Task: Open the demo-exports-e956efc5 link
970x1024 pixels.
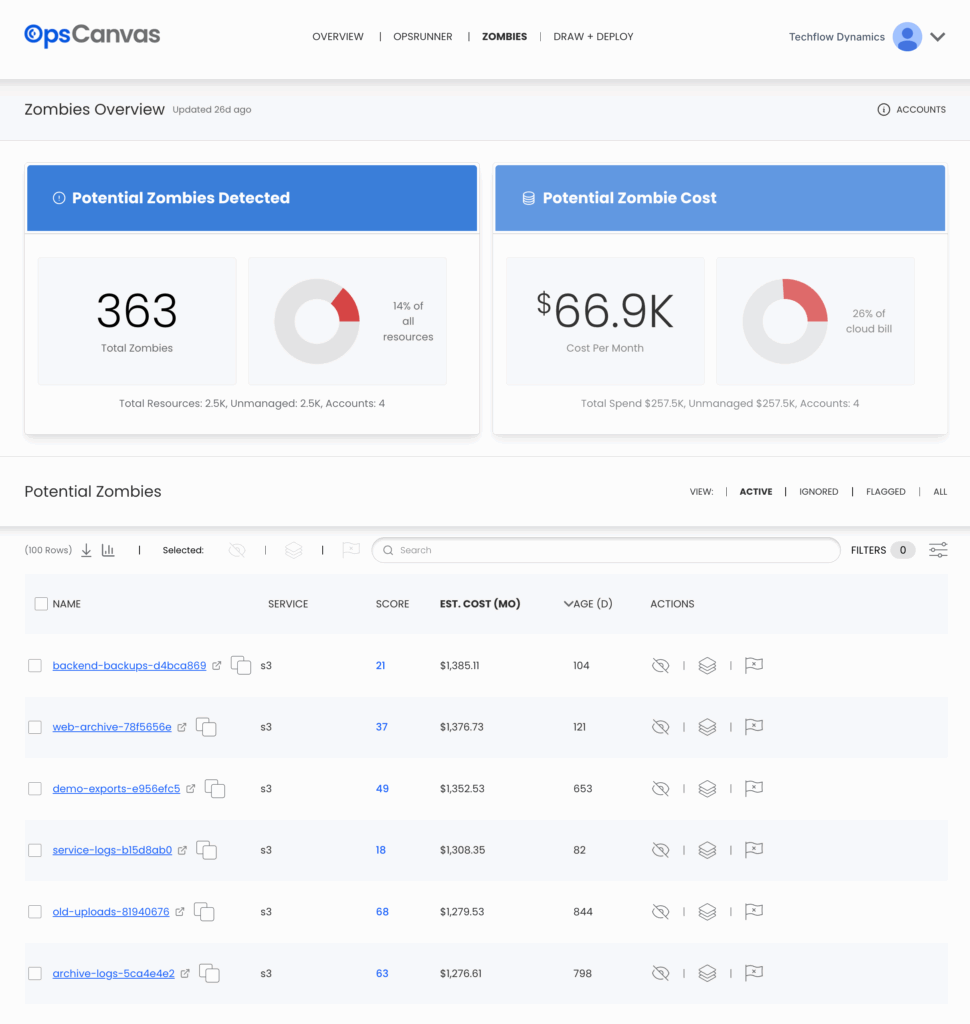Action: (x=116, y=789)
